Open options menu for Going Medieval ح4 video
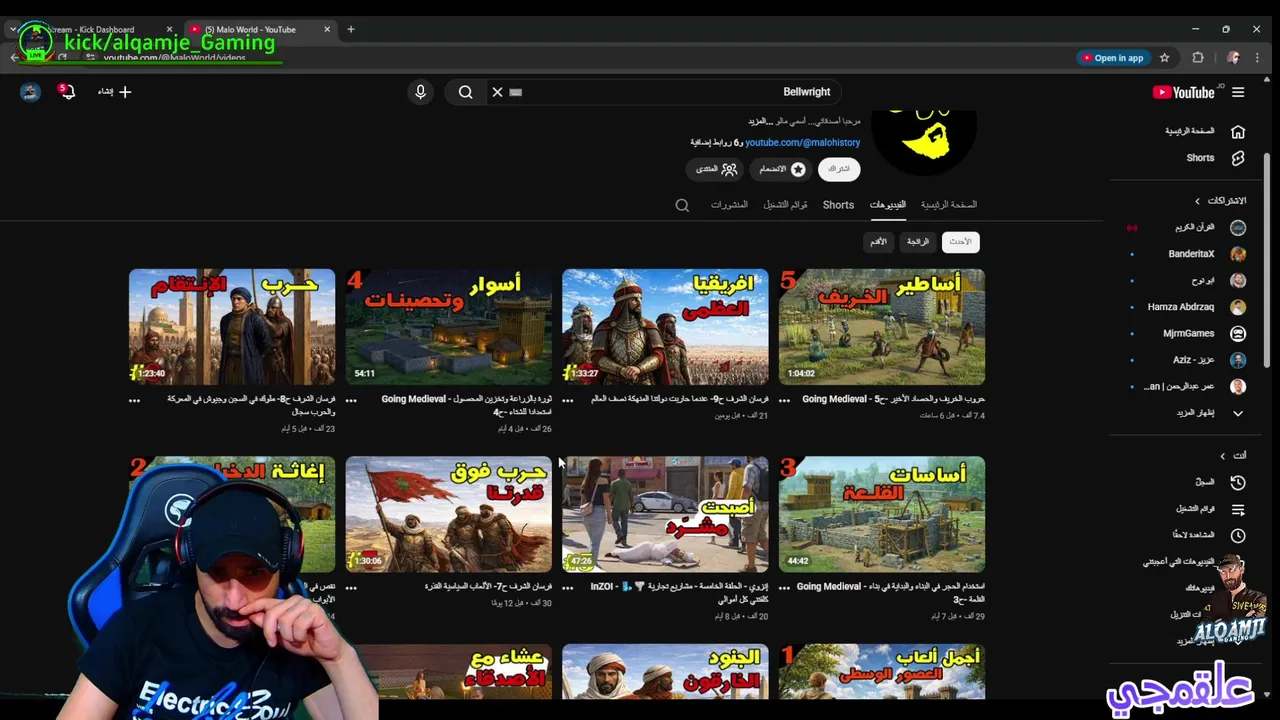The height and width of the screenshot is (720, 1280). point(351,400)
